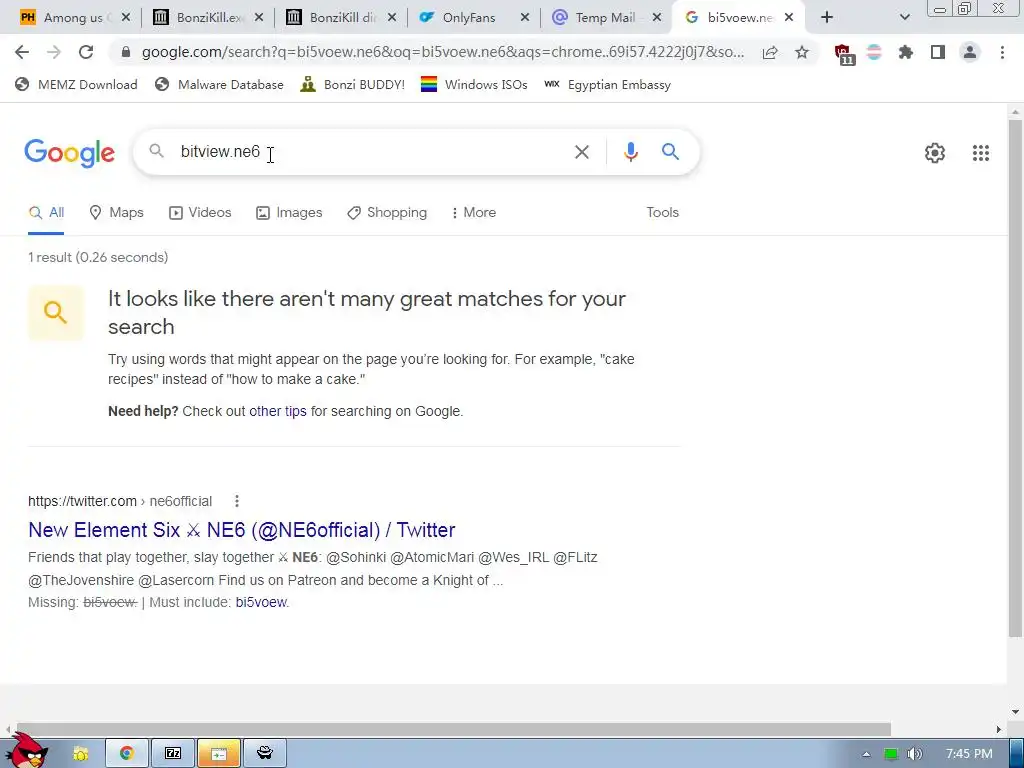Open the striped flag extension icon

click(874, 52)
